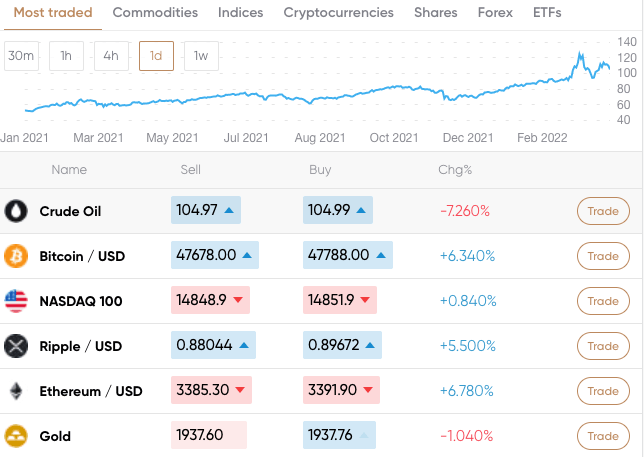The image size is (644, 457).
Task: Click Trade button for Bitcoin / USD
Action: tap(603, 256)
